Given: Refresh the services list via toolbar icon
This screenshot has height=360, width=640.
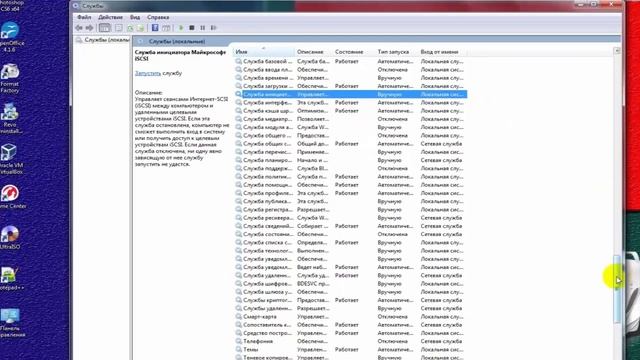Looking at the screenshot, I should 130,28.
